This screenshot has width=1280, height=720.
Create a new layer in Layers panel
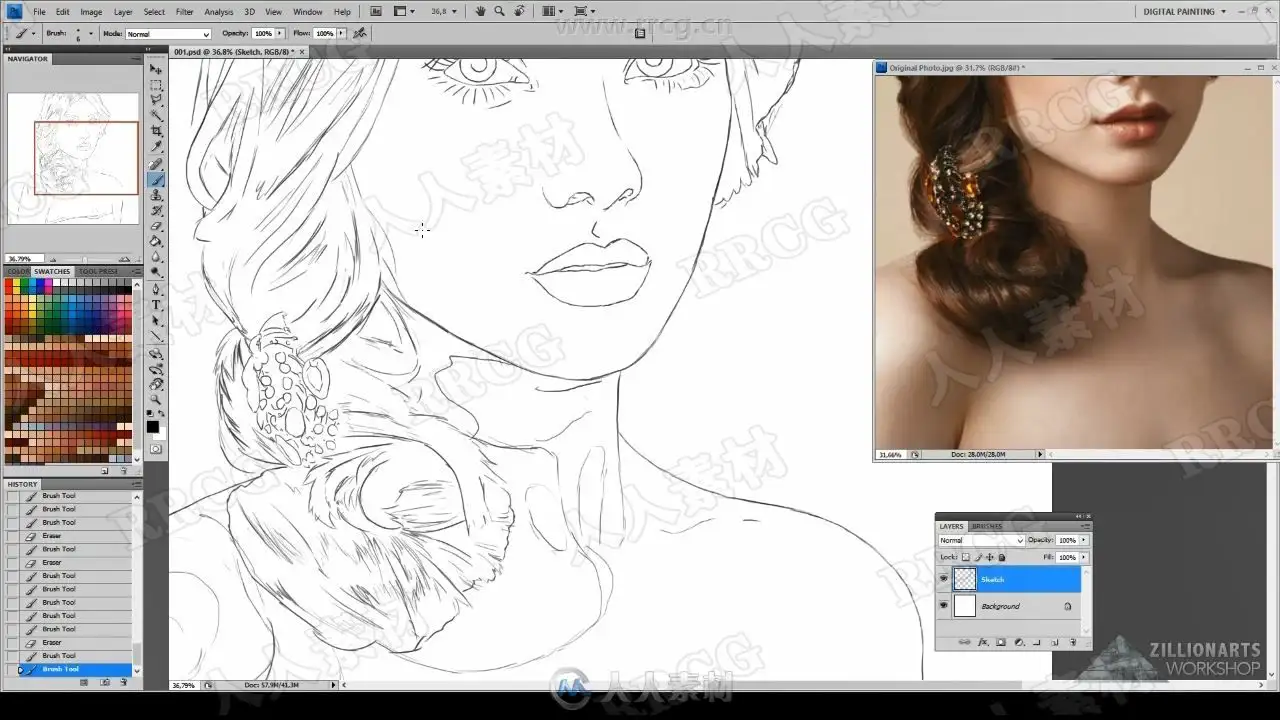coord(1055,642)
